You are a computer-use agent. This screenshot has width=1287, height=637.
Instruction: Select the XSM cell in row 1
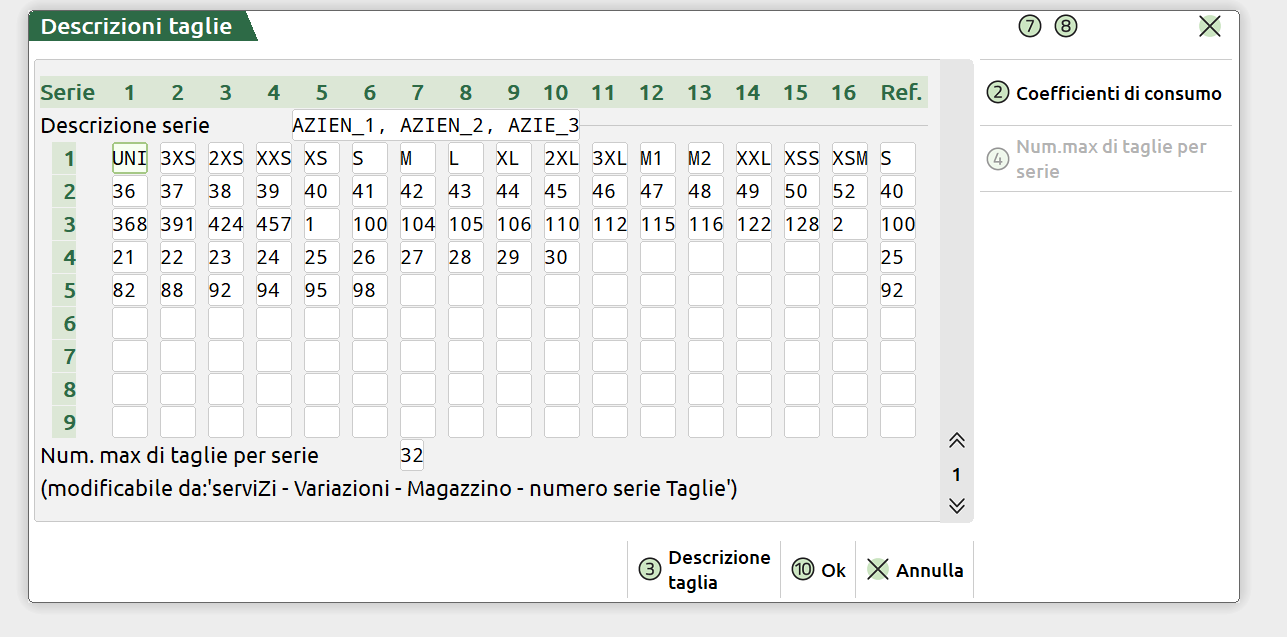tap(850, 158)
